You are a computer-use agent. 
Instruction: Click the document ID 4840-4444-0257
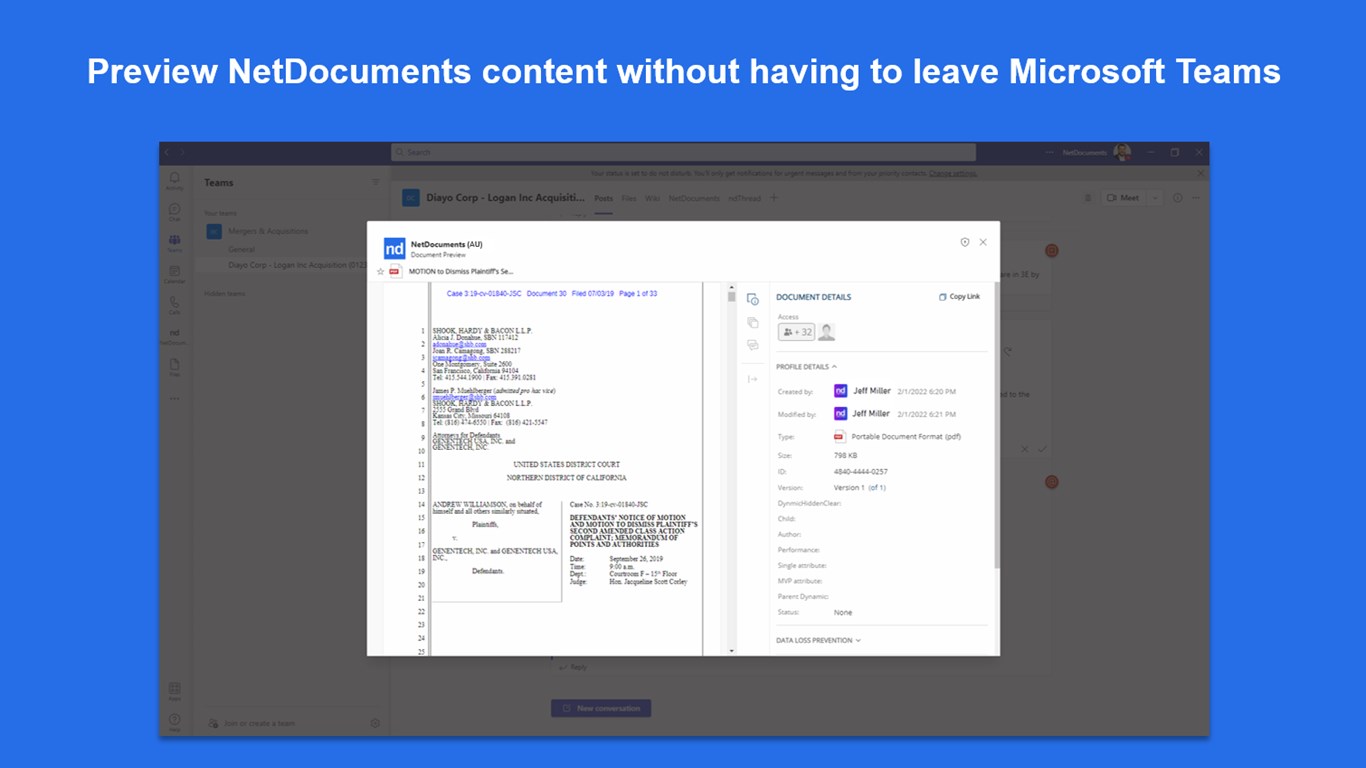point(860,472)
